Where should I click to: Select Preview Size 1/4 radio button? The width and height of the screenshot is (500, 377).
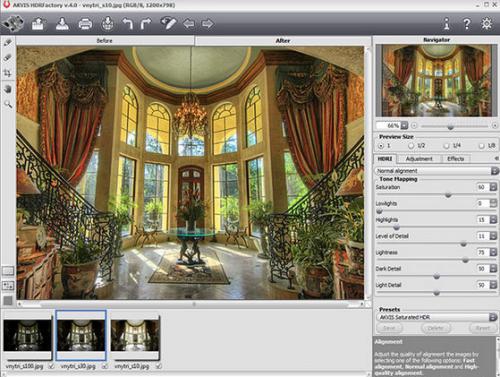tap(446, 146)
